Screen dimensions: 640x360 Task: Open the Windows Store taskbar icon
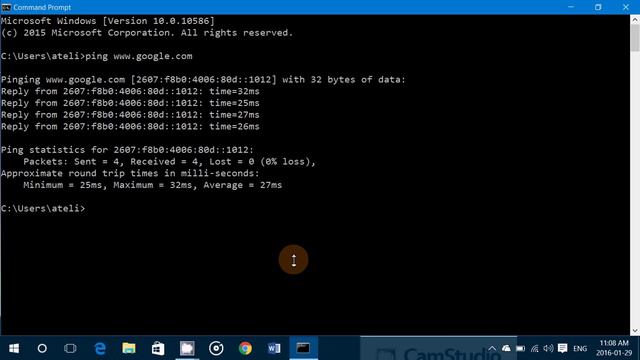(x=158, y=348)
